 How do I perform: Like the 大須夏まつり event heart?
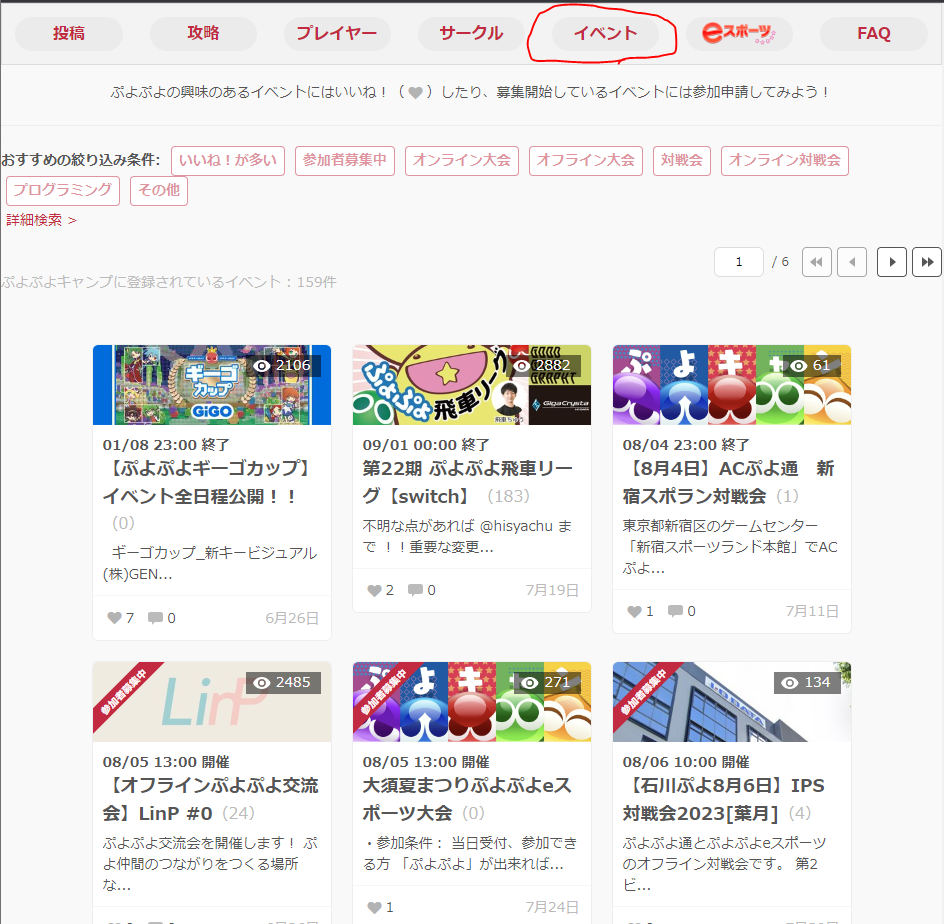374,907
